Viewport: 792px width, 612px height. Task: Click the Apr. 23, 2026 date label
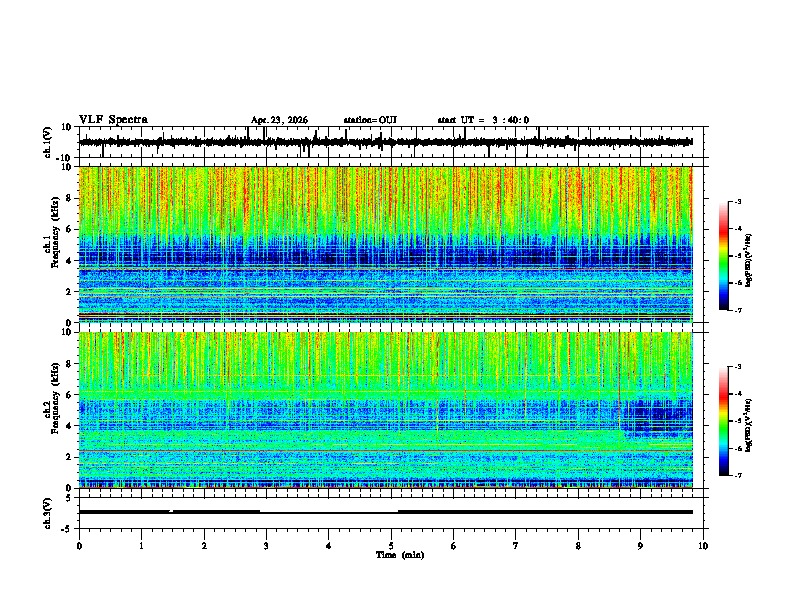[x=279, y=120]
